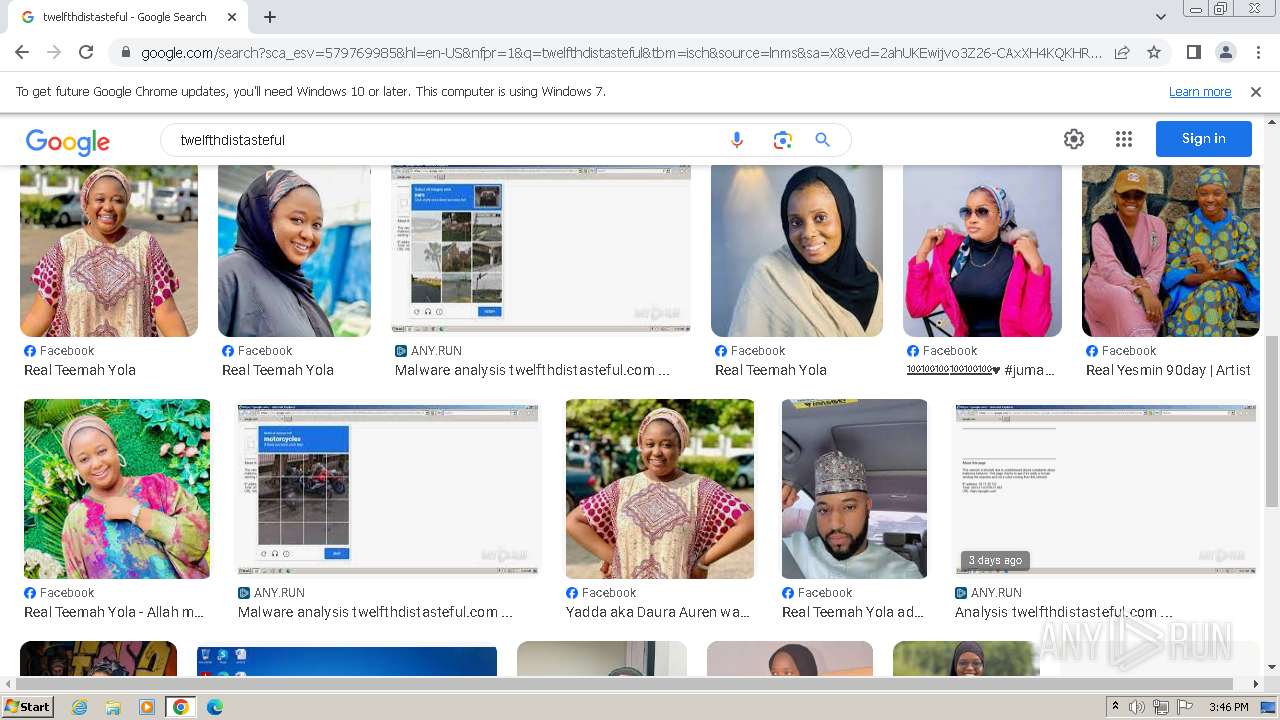This screenshot has width=1280, height=720.
Task: Open the '3 days ago' ANY.RUN thumbnail
Action: pos(1106,490)
